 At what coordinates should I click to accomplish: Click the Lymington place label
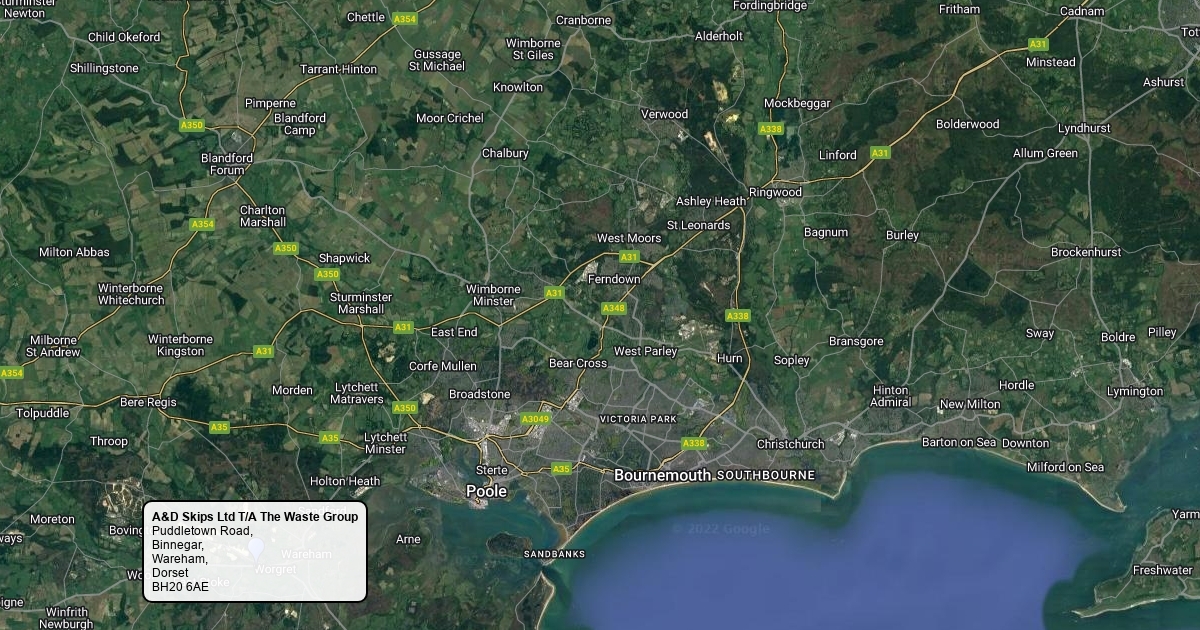1135,391
